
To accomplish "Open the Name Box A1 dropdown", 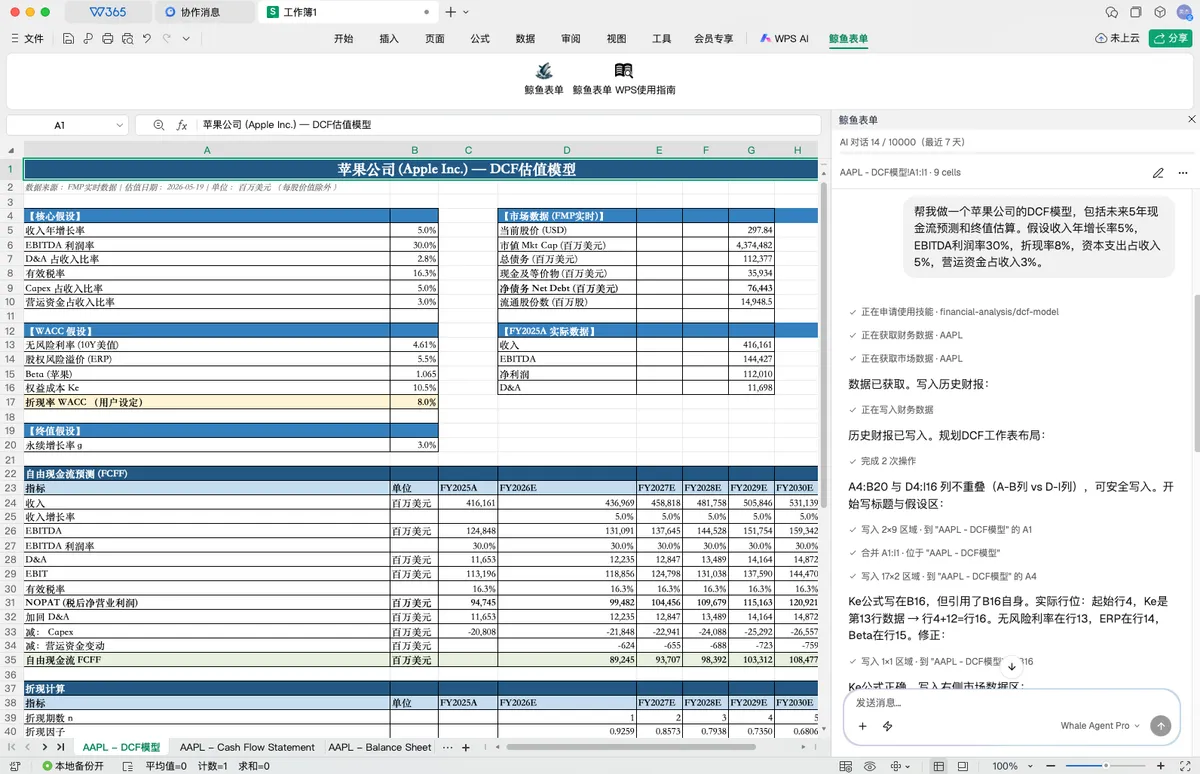I will [121, 125].
